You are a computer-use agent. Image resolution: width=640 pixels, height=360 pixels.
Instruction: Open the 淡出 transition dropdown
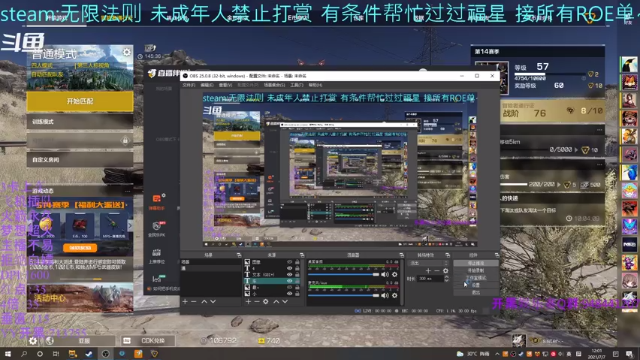click(428, 263)
